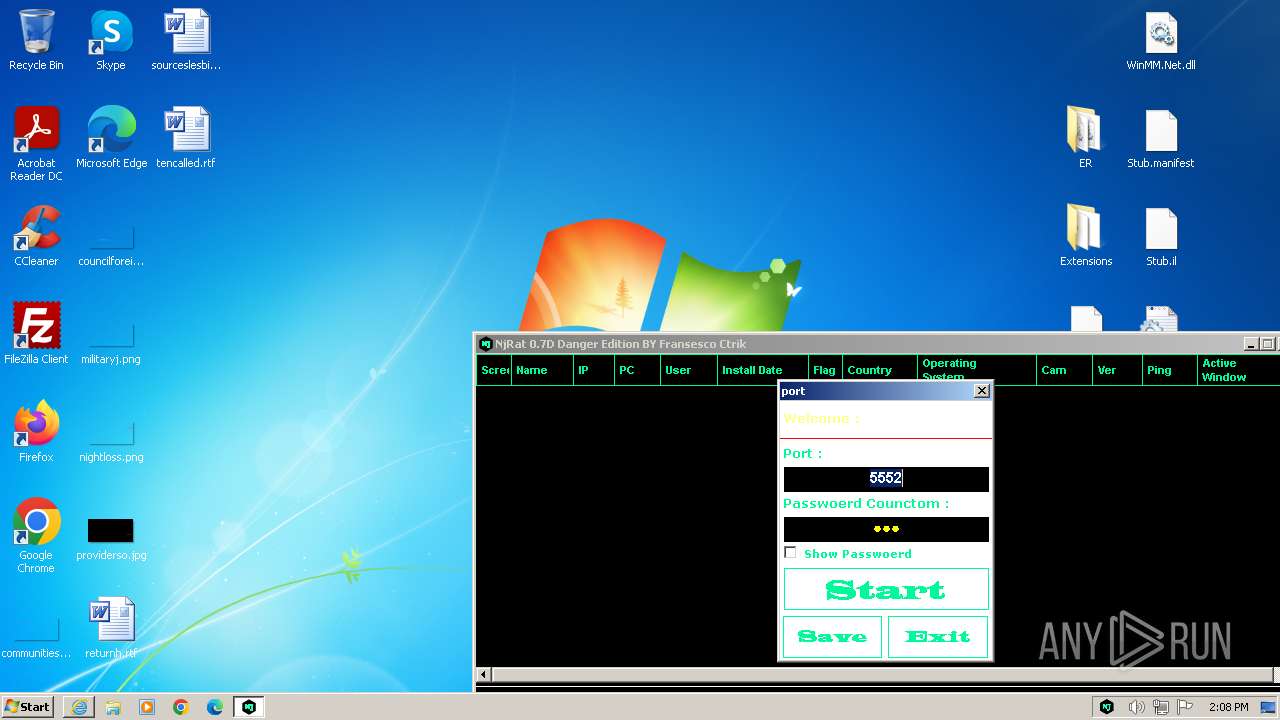Open Edge from the taskbar
Image resolution: width=1280 pixels, height=720 pixels.
tap(215, 707)
